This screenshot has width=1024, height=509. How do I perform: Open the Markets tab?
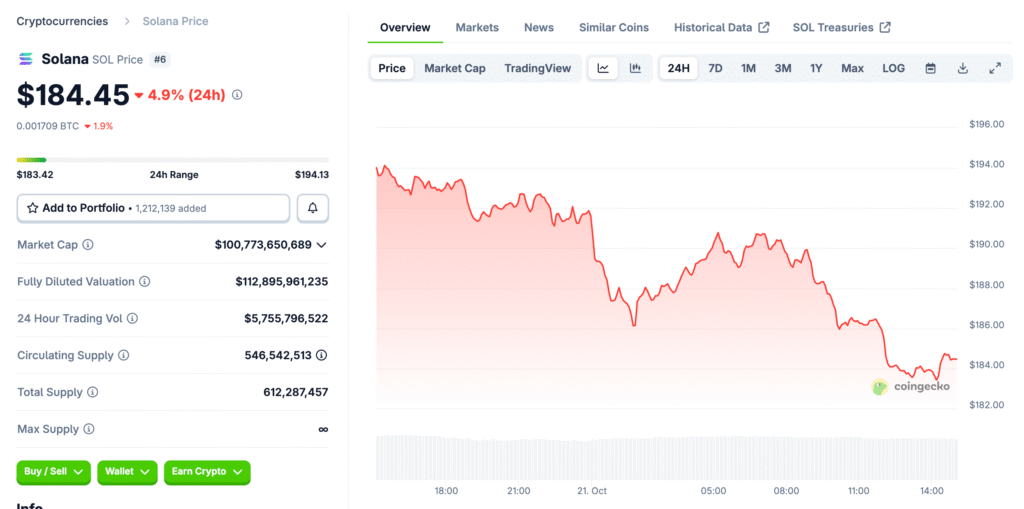point(477,27)
